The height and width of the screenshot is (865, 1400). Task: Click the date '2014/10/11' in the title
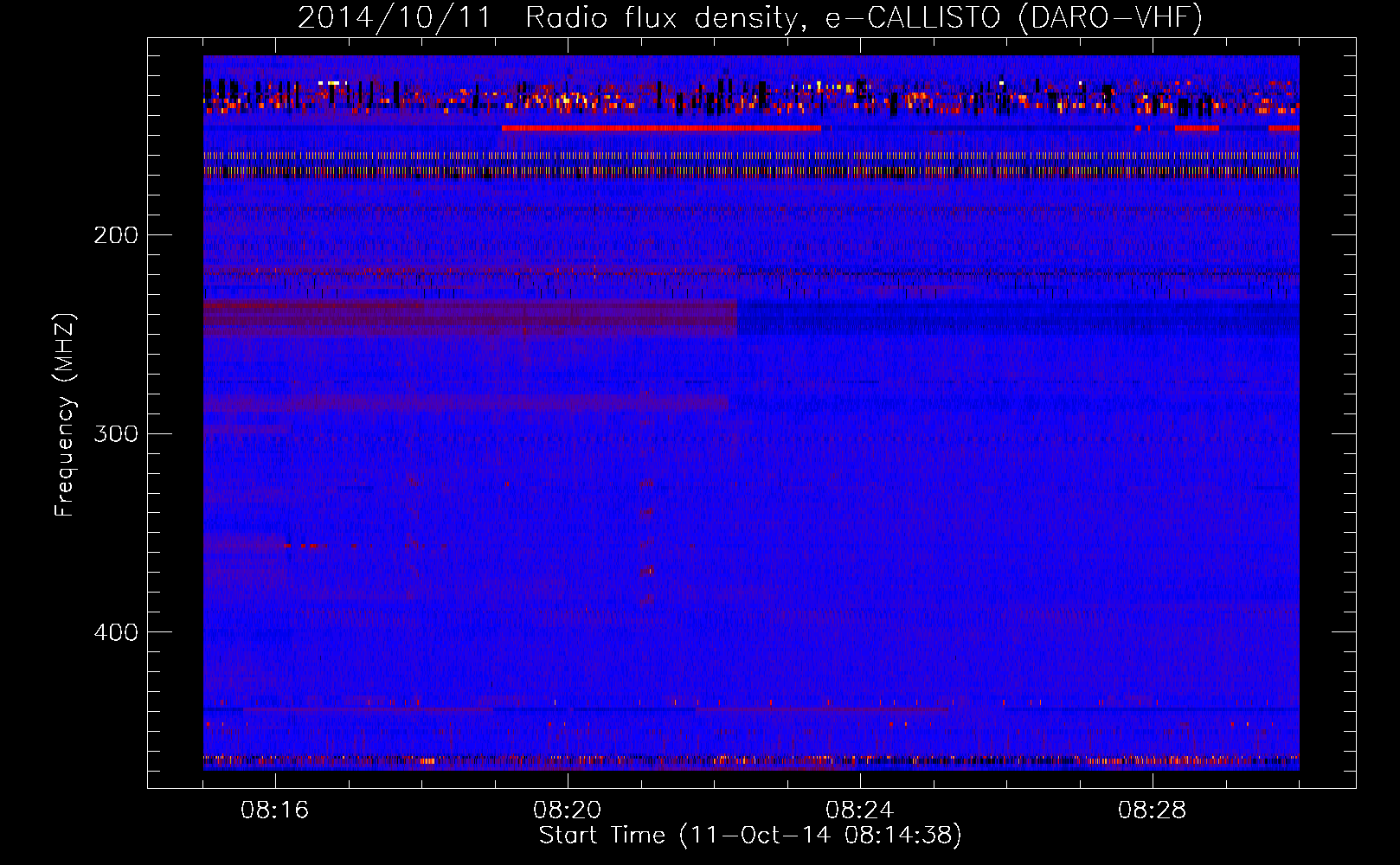(394, 17)
